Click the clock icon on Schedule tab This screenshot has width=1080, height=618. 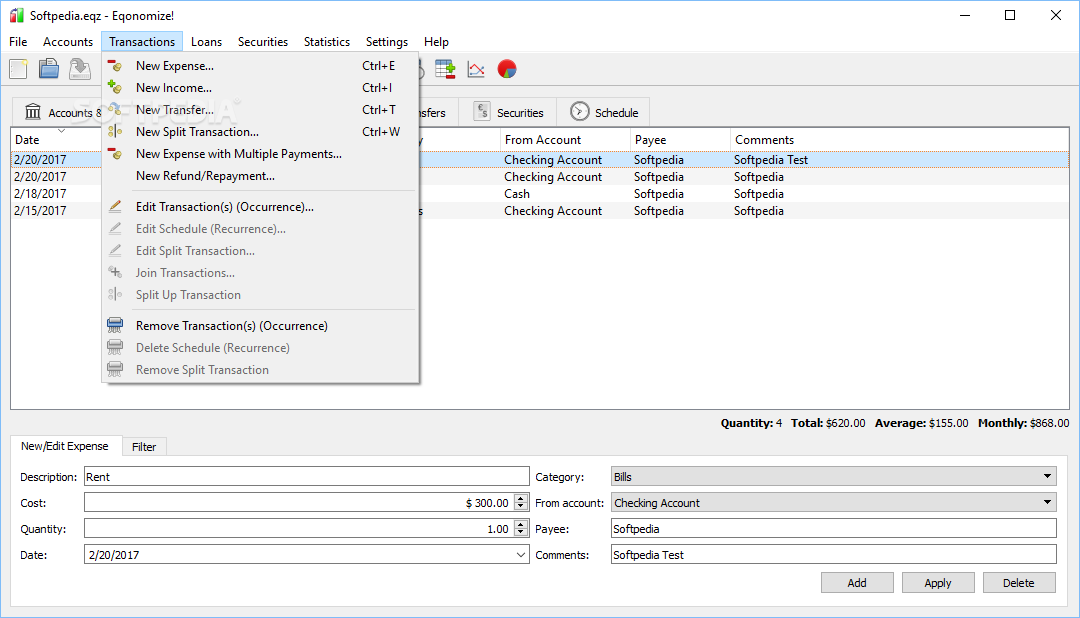(580, 112)
